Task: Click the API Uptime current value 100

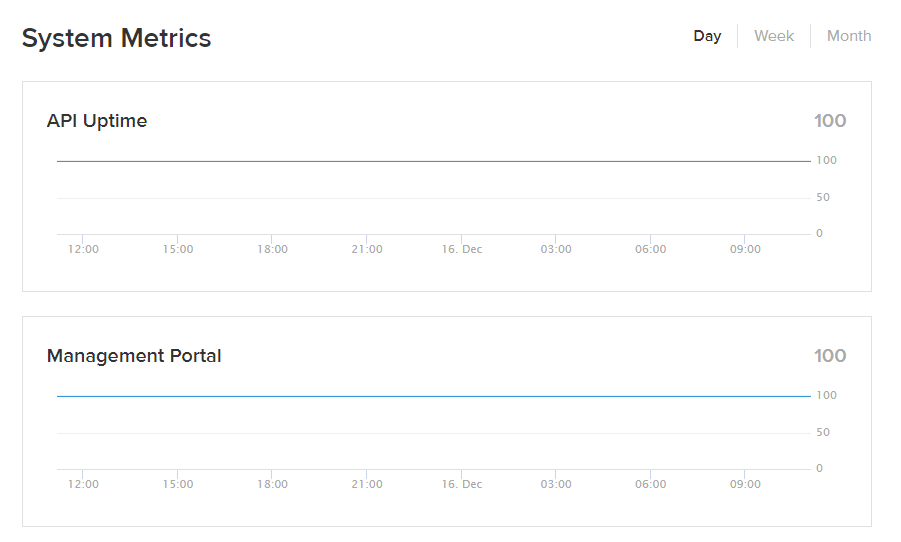Action: (x=830, y=121)
